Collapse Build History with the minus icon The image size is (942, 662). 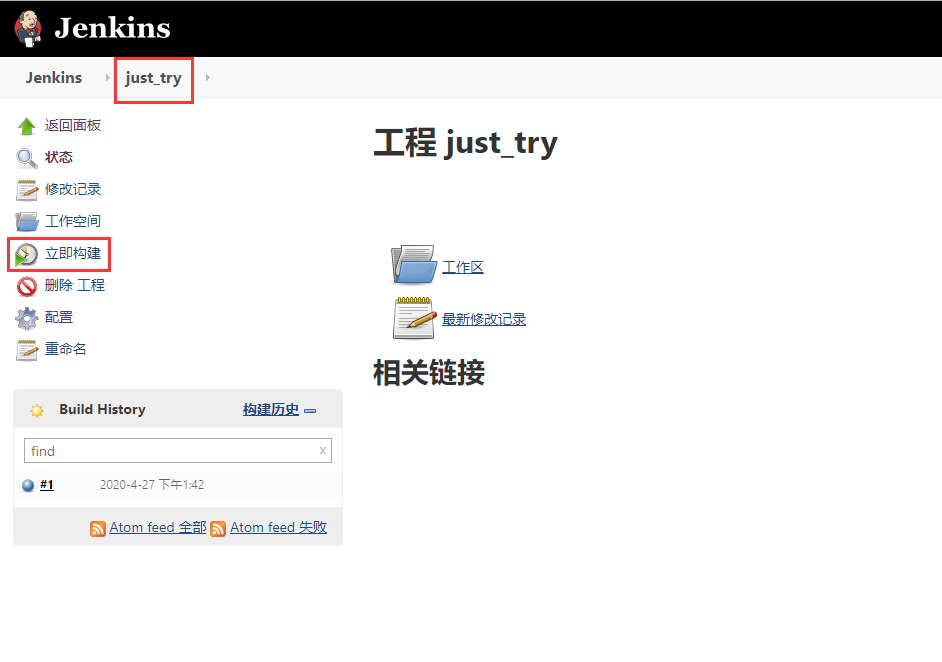coord(310,411)
